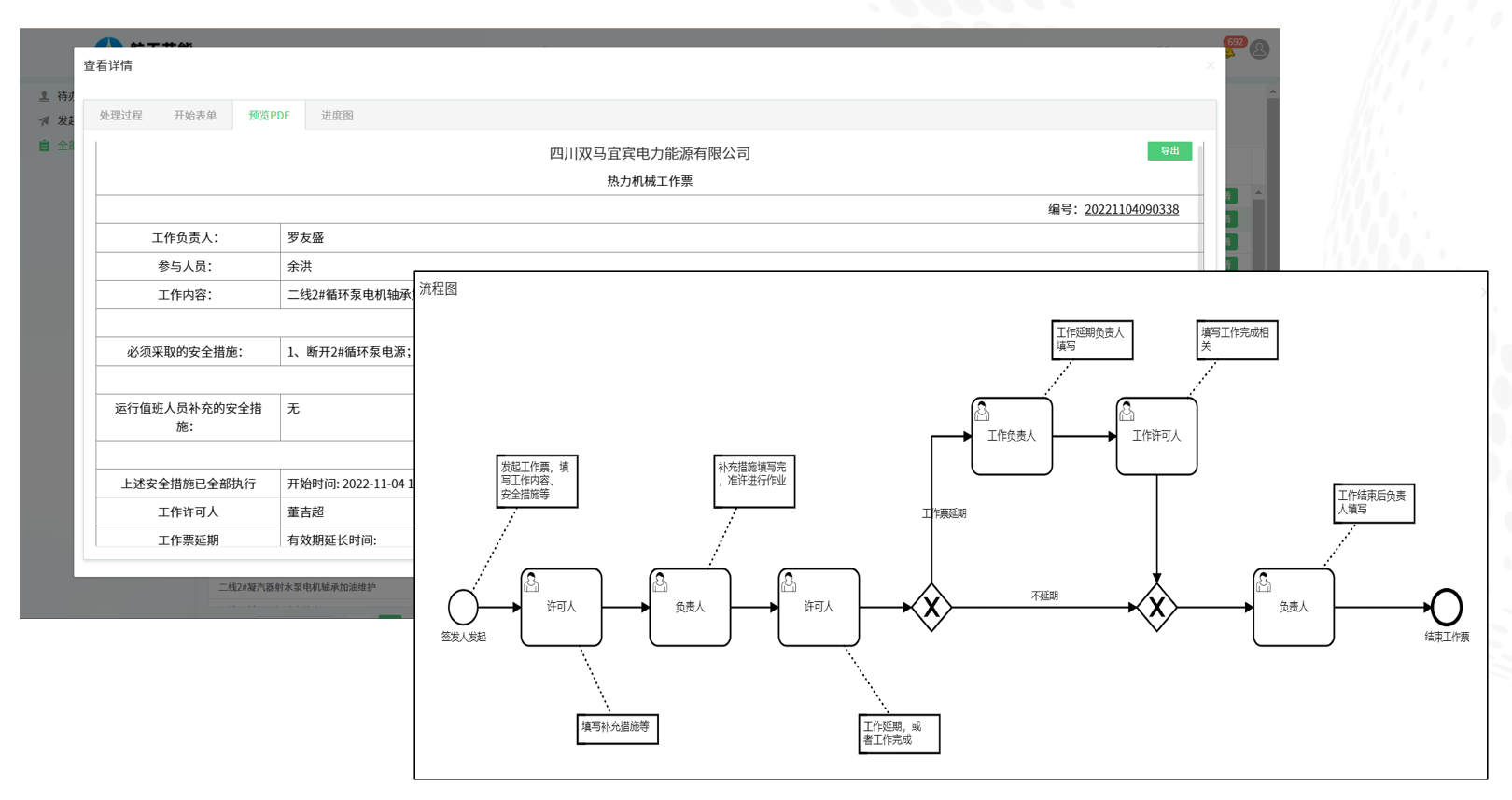Click ticket number 20221104090338
Screen dimensions: 1512x800
pos(1131,209)
